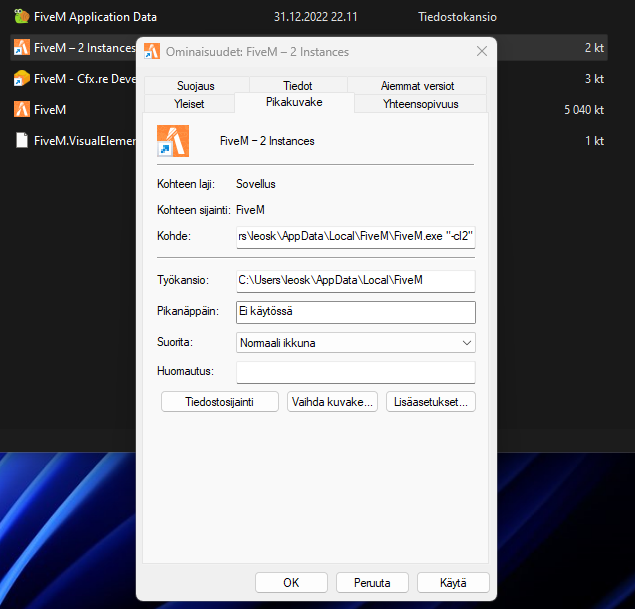Click the orange FiveM application icon in list
Viewport: 635px width, 609px height.
(x=21, y=109)
